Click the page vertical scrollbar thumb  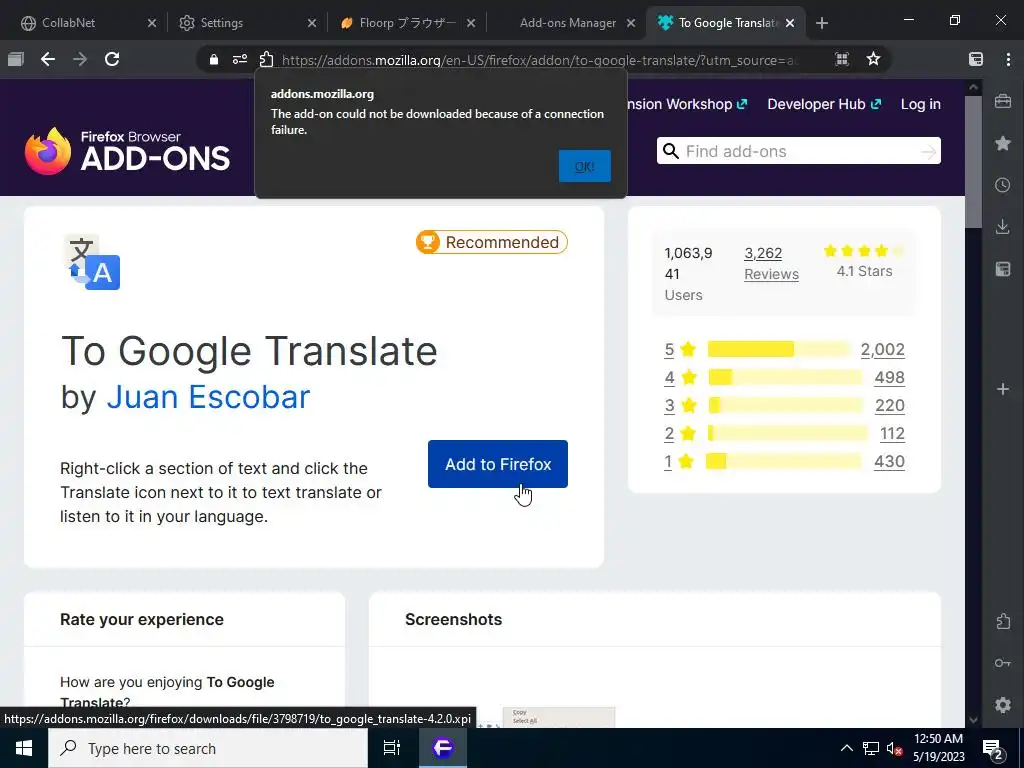click(x=973, y=162)
